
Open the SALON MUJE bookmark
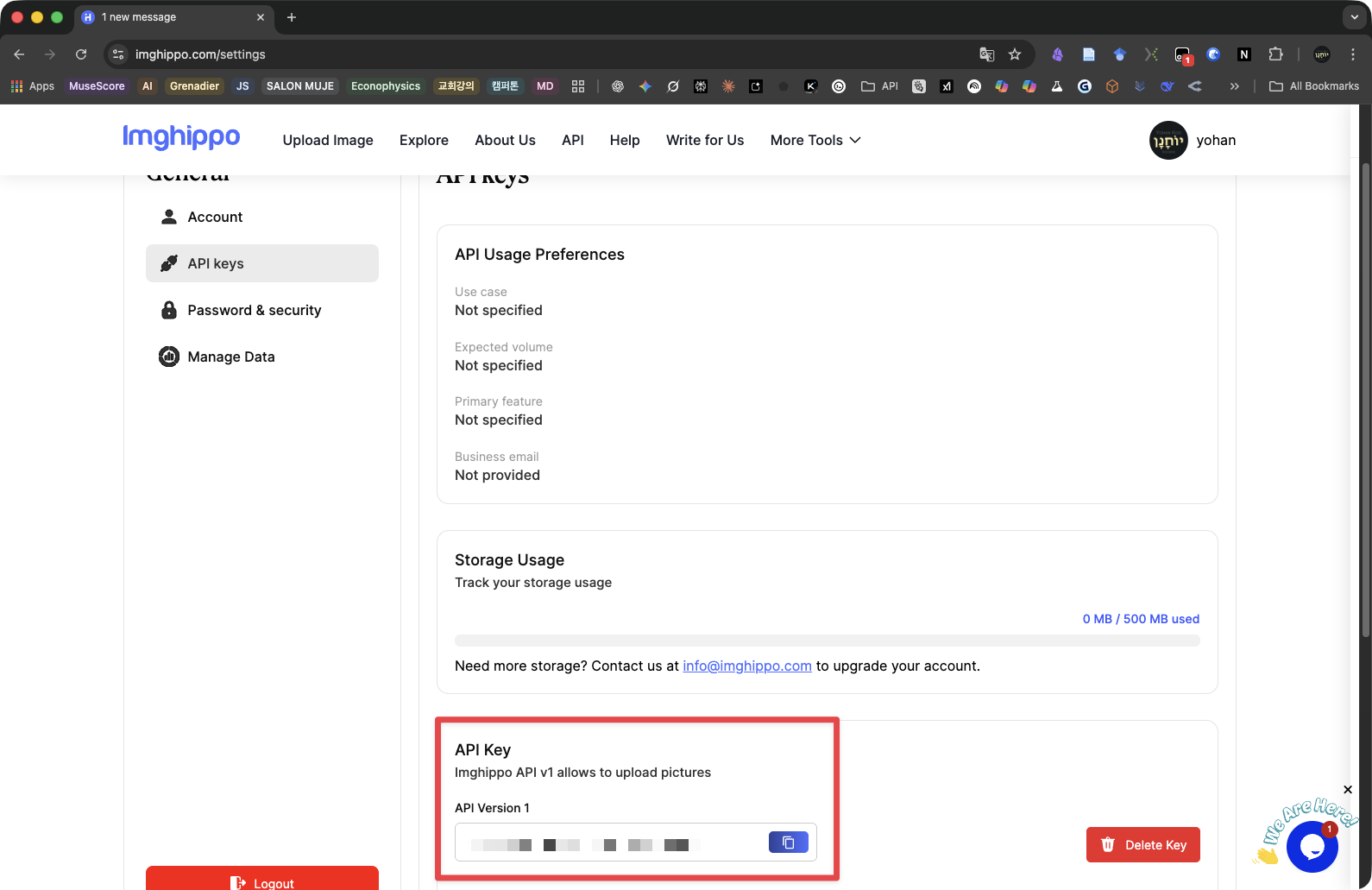point(299,86)
